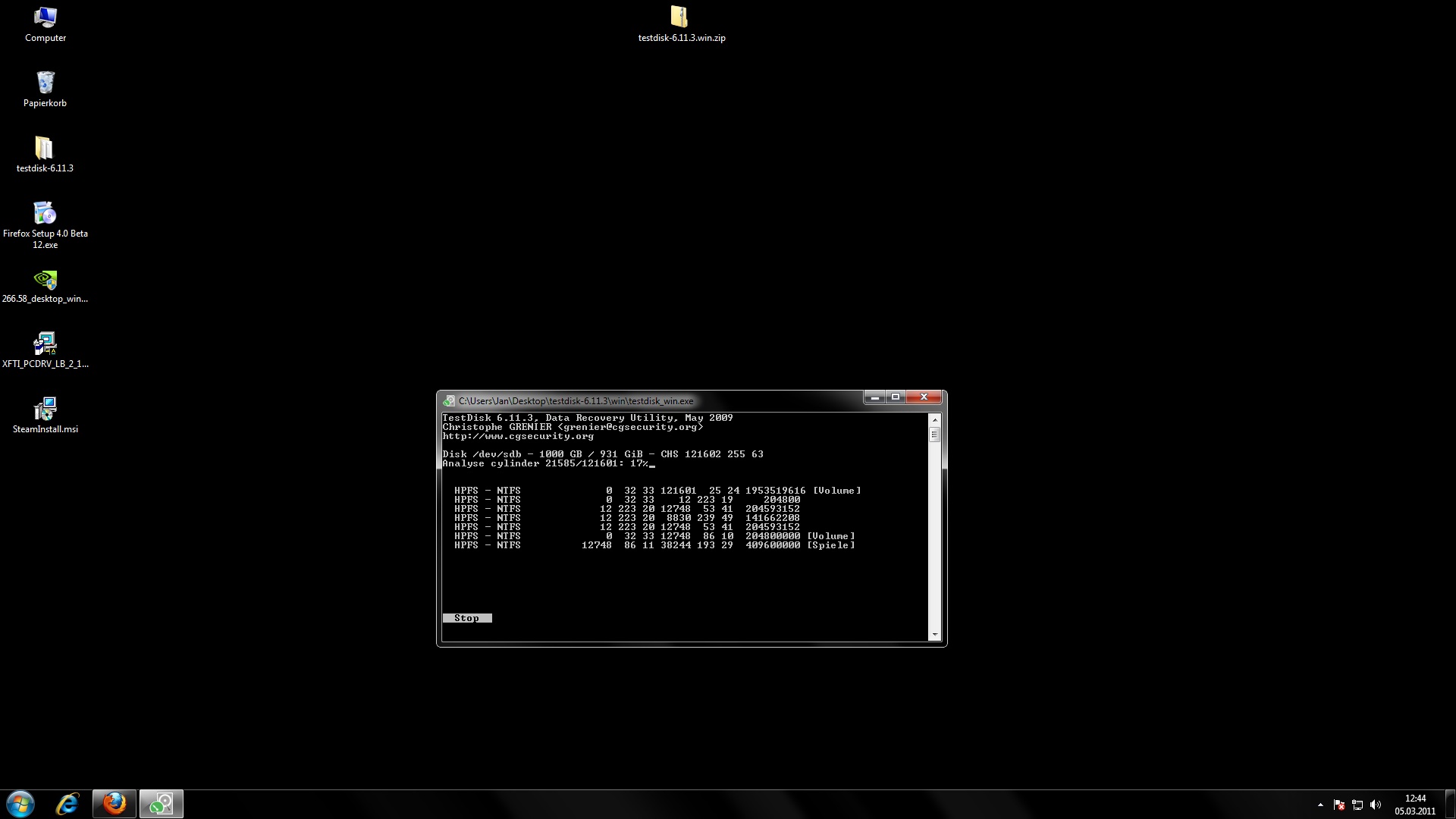Switch to Firefox on the taskbar
This screenshot has height=819, width=1456.
point(115,804)
